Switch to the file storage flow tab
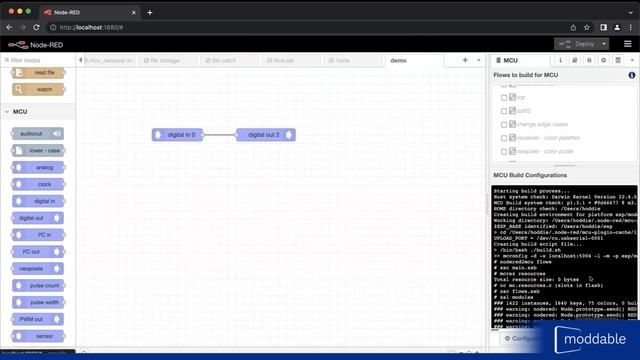The image size is (640, 360). (x=167, y=60)
